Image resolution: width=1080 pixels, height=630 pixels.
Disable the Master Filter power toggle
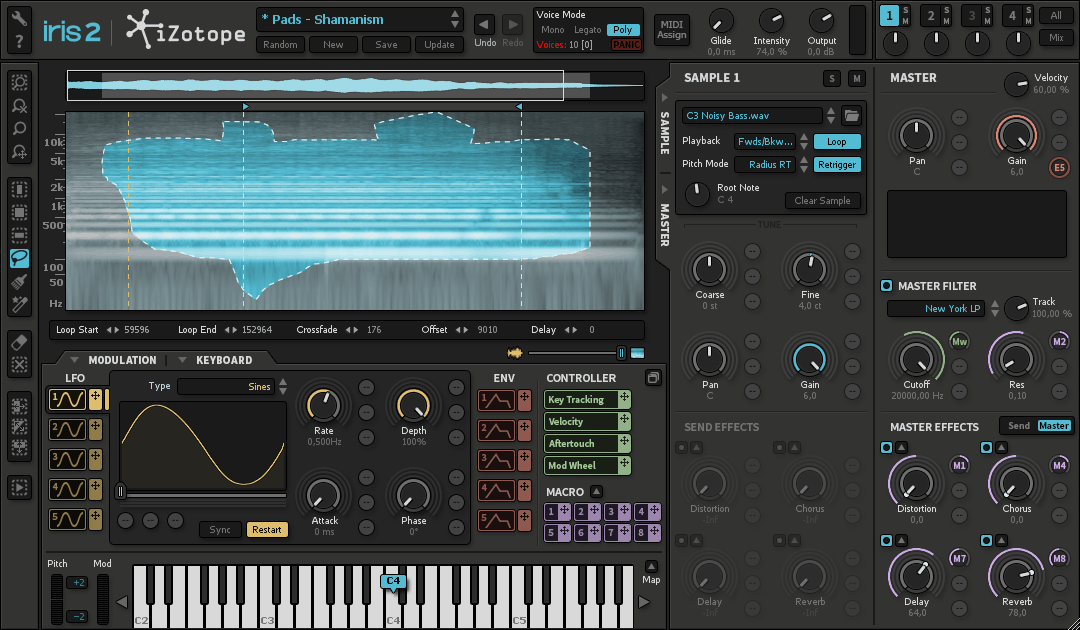click(886, 286)
